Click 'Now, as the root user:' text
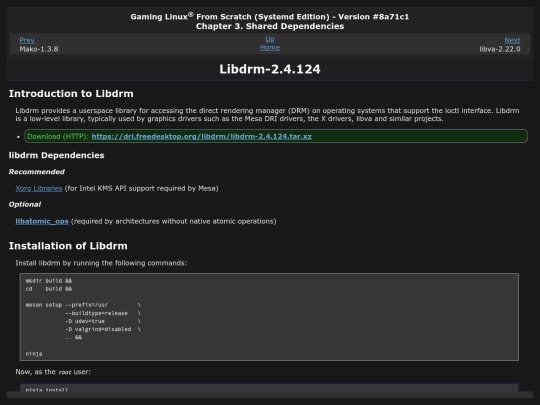This screenshot has height=405, width=540. [x=53, y=372]
